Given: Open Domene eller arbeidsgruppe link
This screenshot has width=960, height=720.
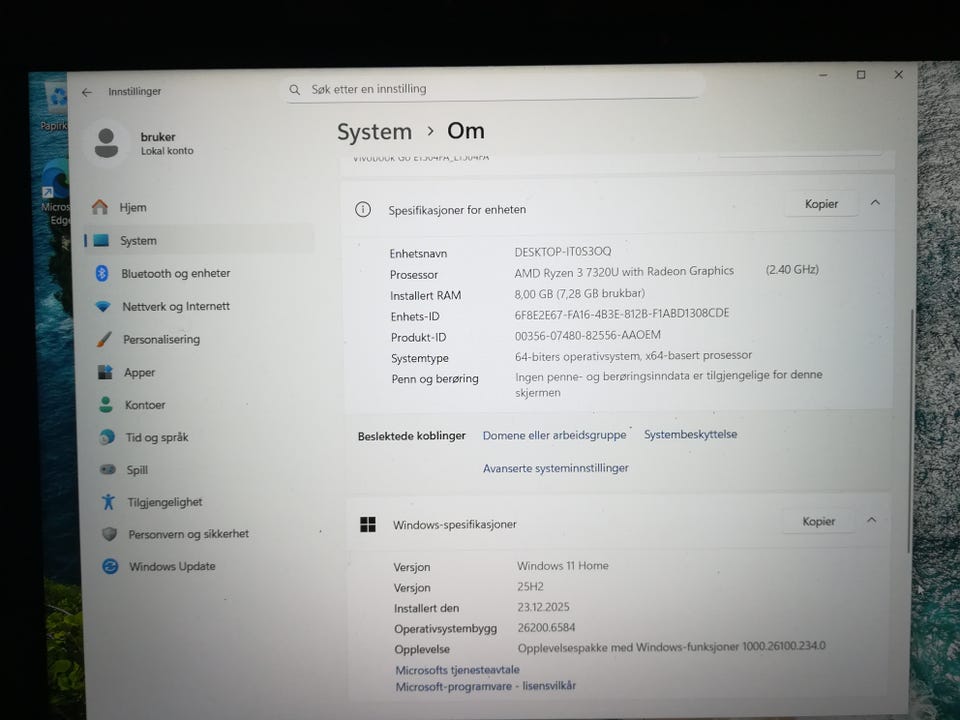Looking at the screenshot, I should click(554, 435).
